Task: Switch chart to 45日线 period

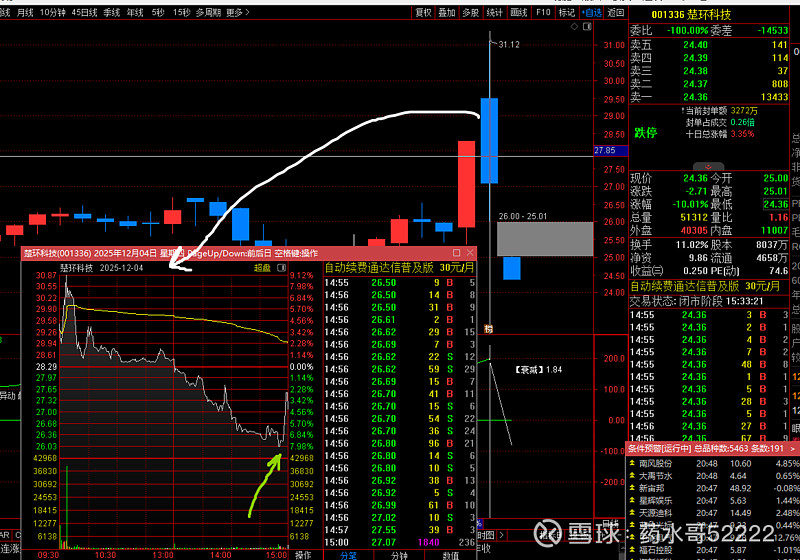Action: point(85,12)
